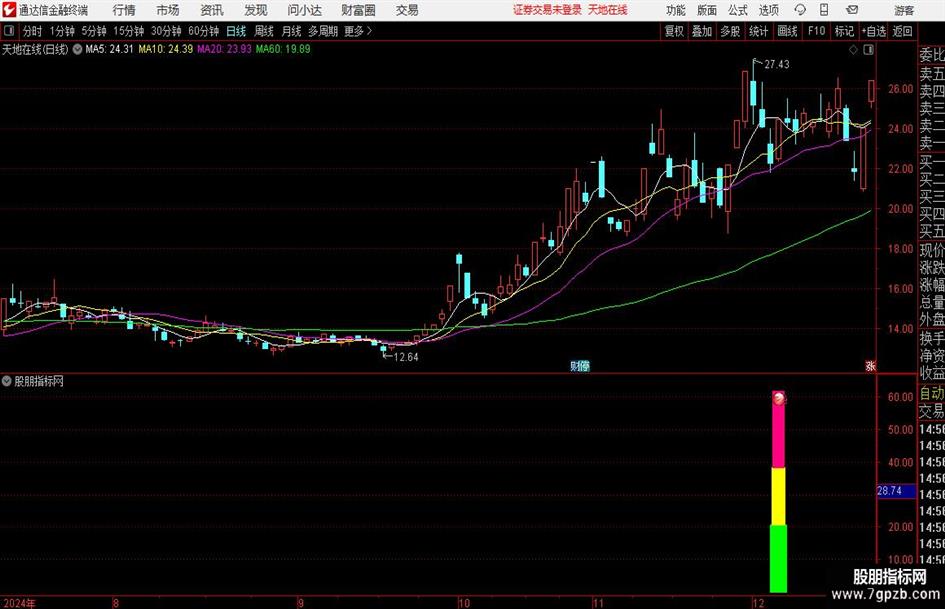The width and height of the screenshot is (945, 609).
Task: Switch to 5分钟 period tab
Action: pyautogui.click(x=94, y=31)
